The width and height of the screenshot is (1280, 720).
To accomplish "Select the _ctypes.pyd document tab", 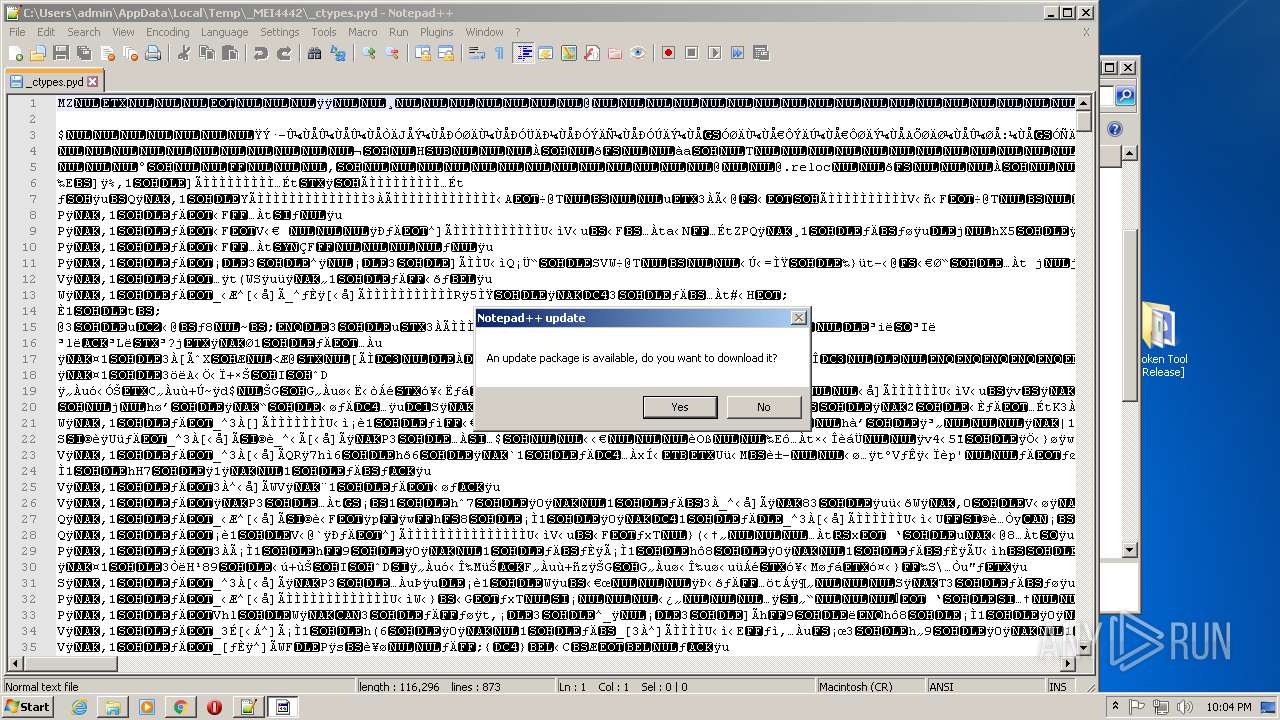I will tap(53, 82).
